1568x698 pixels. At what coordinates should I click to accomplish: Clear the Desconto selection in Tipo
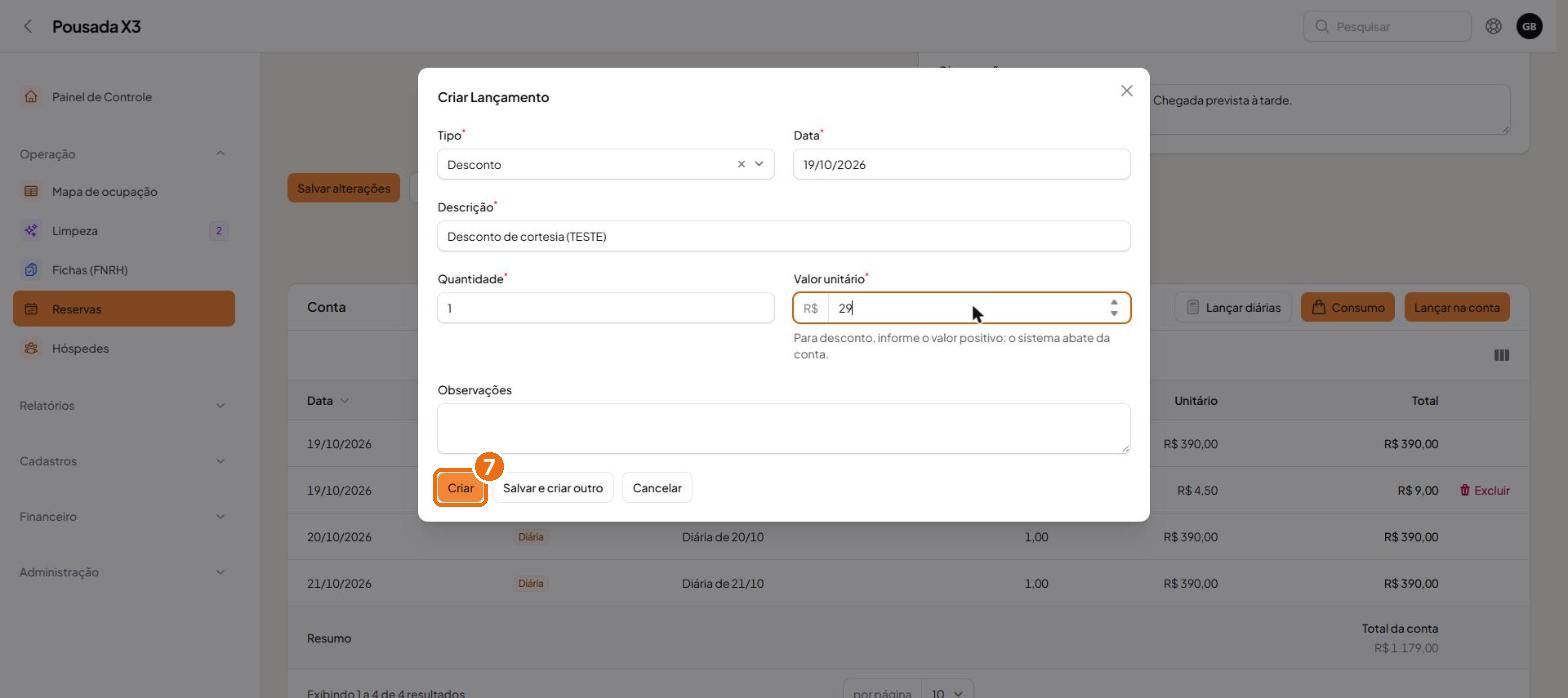pos(741,164)
